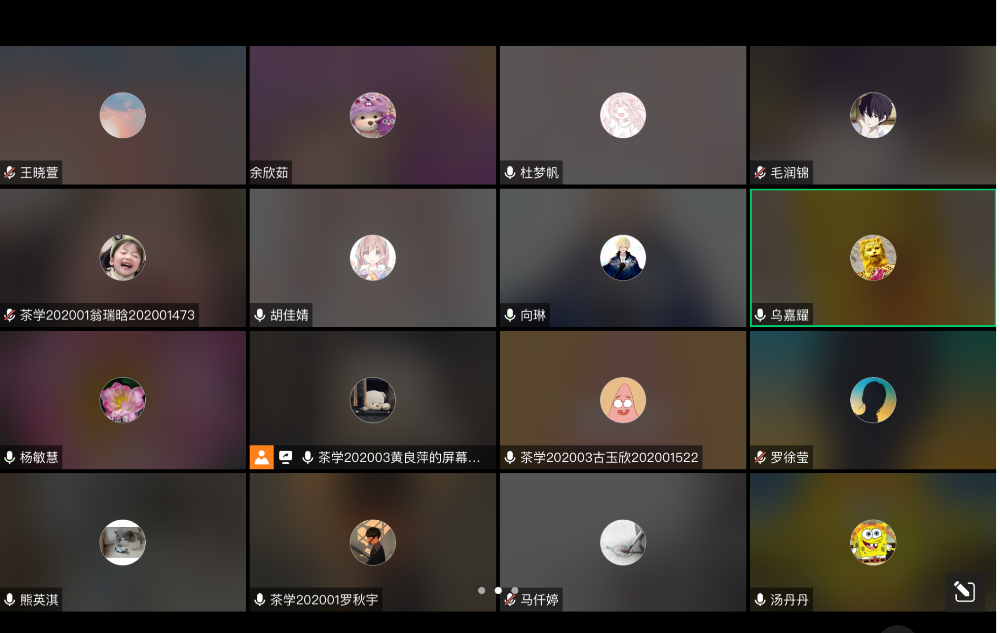Click the muted mic icon beside 罗徐莹
Viewport: 1000px width, 633px height.
(x=760, y=458)
